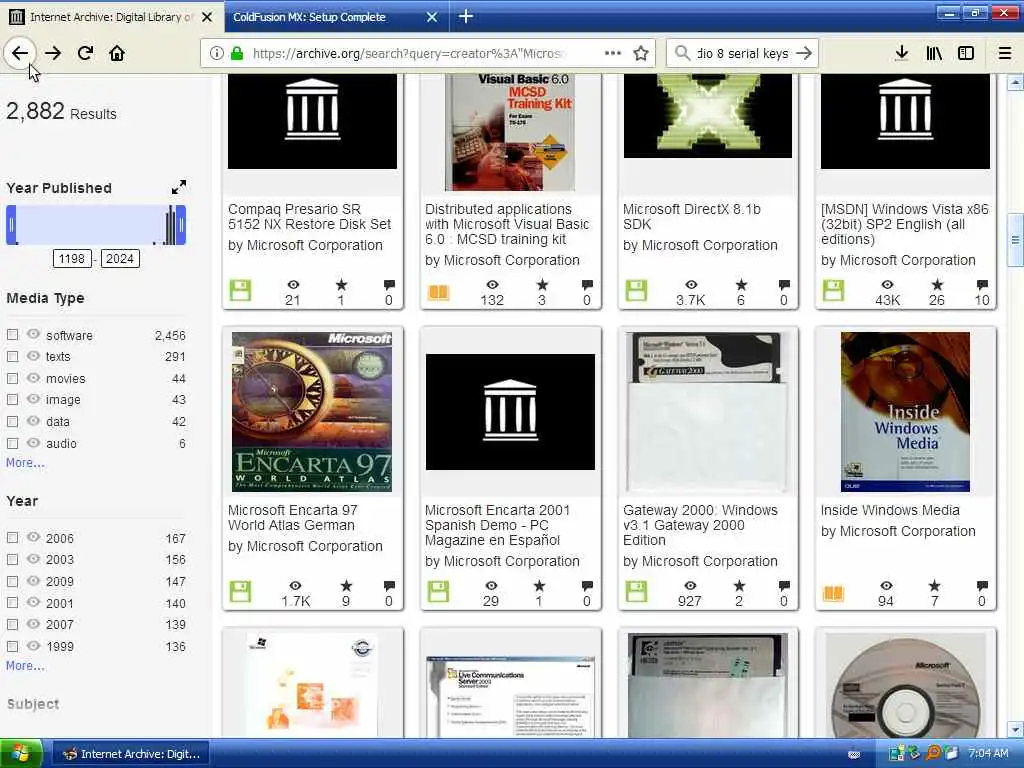Click favorite star on Encarta 2001 Spanish Demo card
The height and width of the screenshot is (768, 1024).
(x=539, y=586)
